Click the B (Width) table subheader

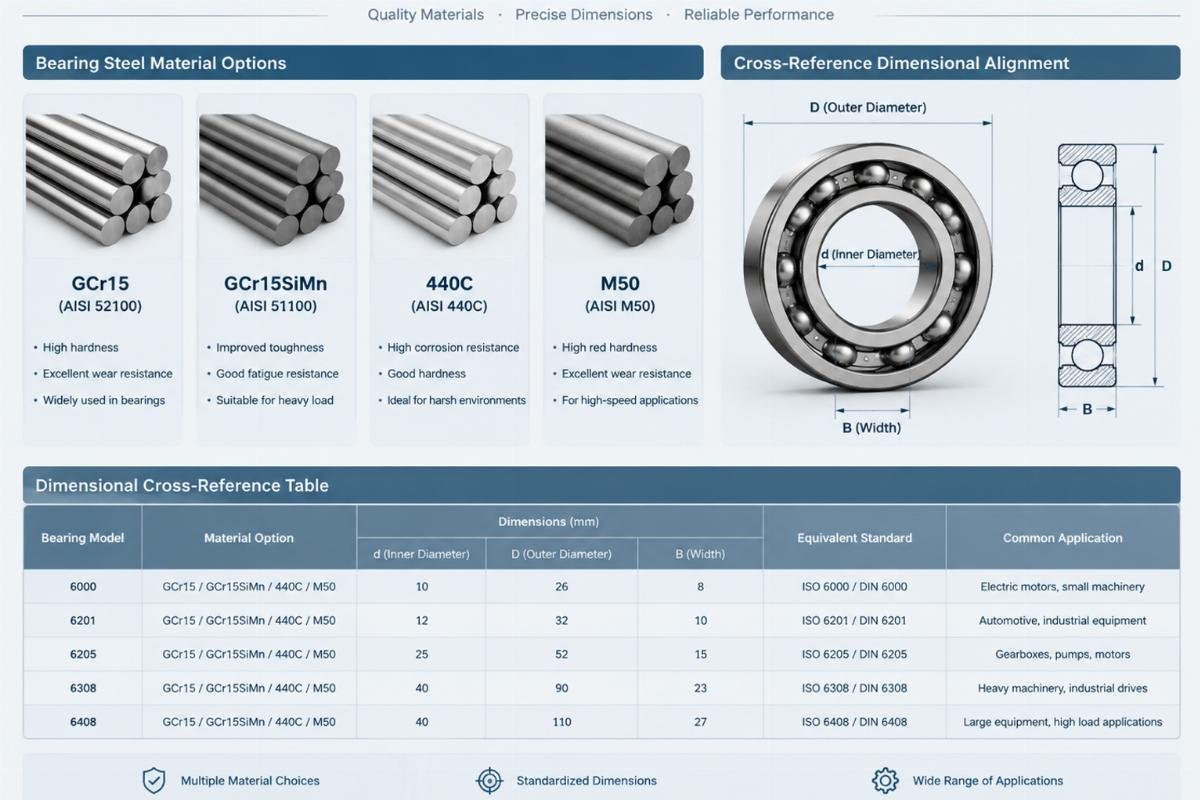(700, 554)
